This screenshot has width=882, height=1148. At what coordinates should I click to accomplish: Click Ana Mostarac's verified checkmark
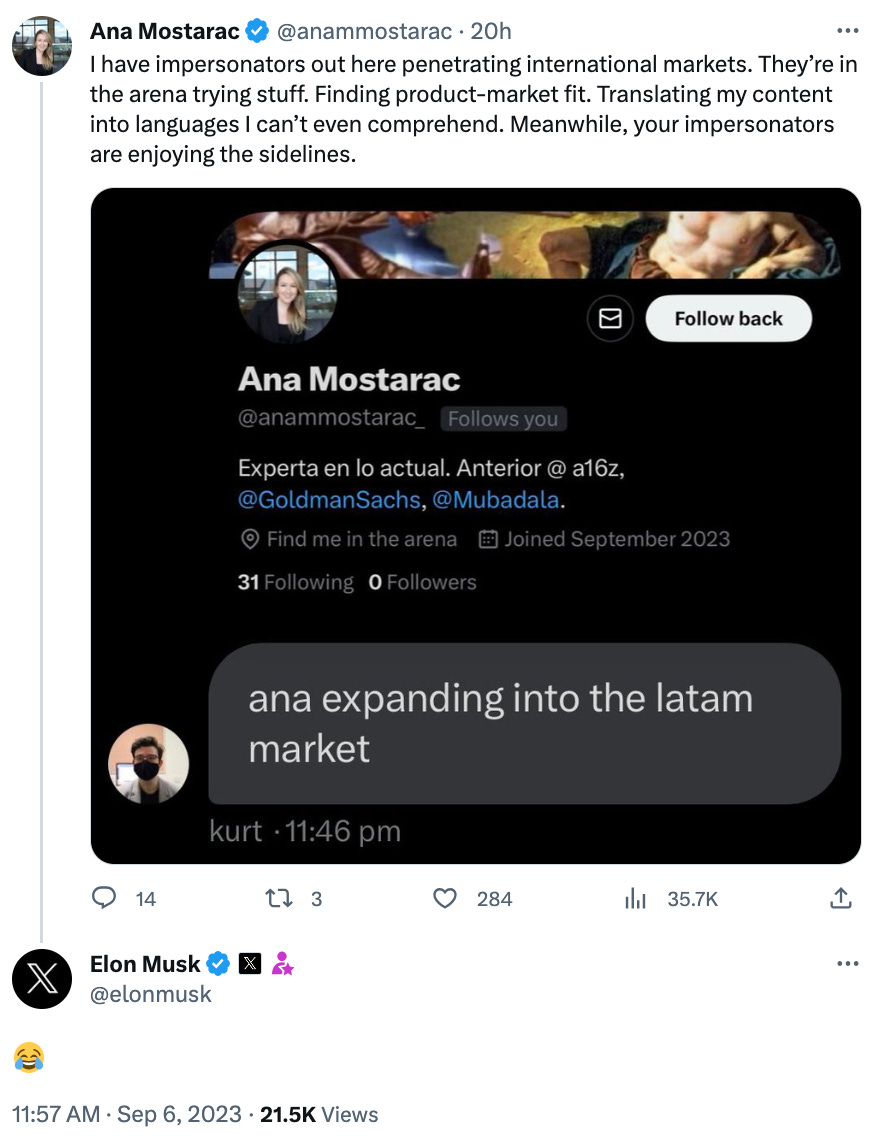click(x=257, y=31)
